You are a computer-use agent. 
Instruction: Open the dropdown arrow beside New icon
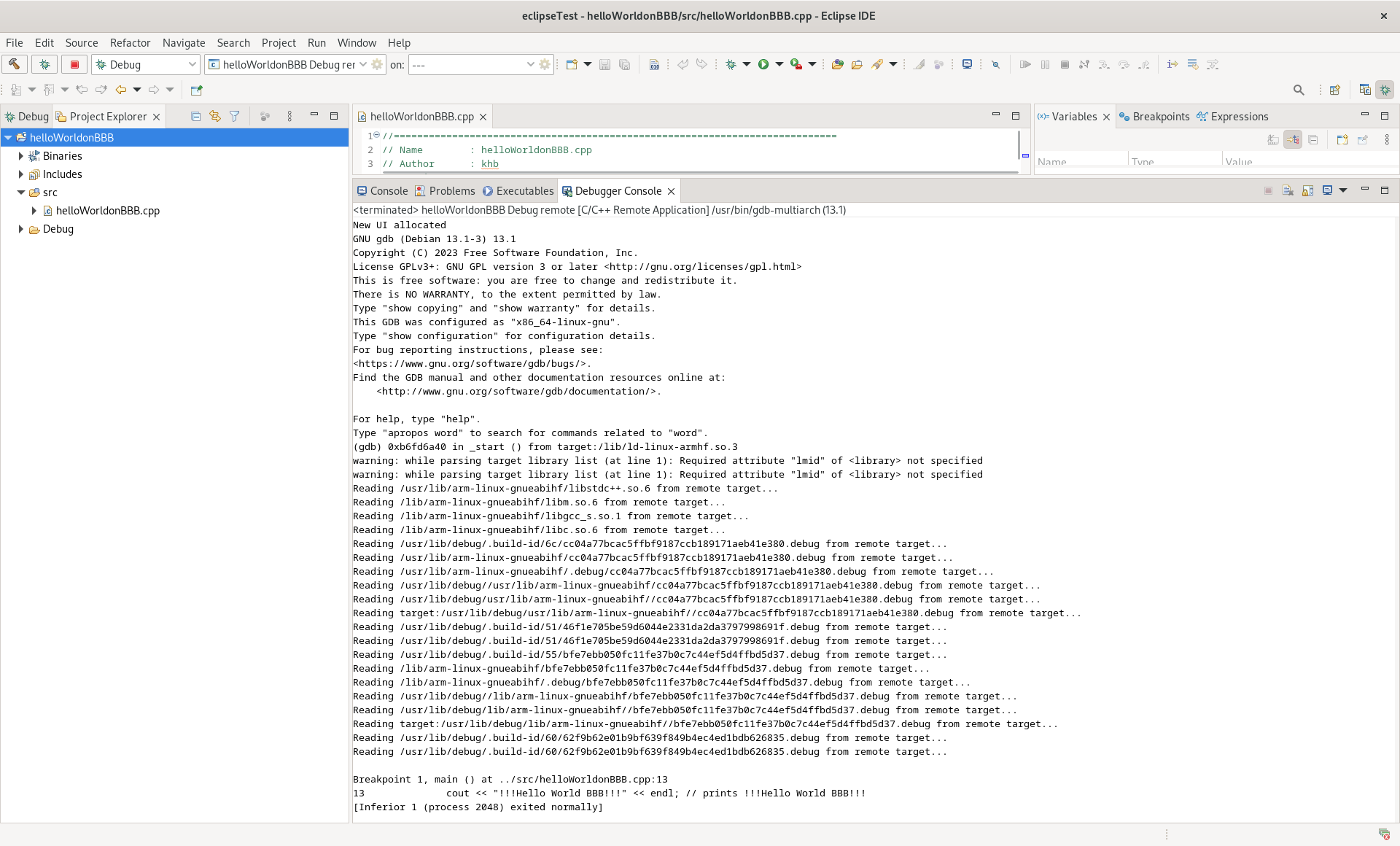coord(588,64)
